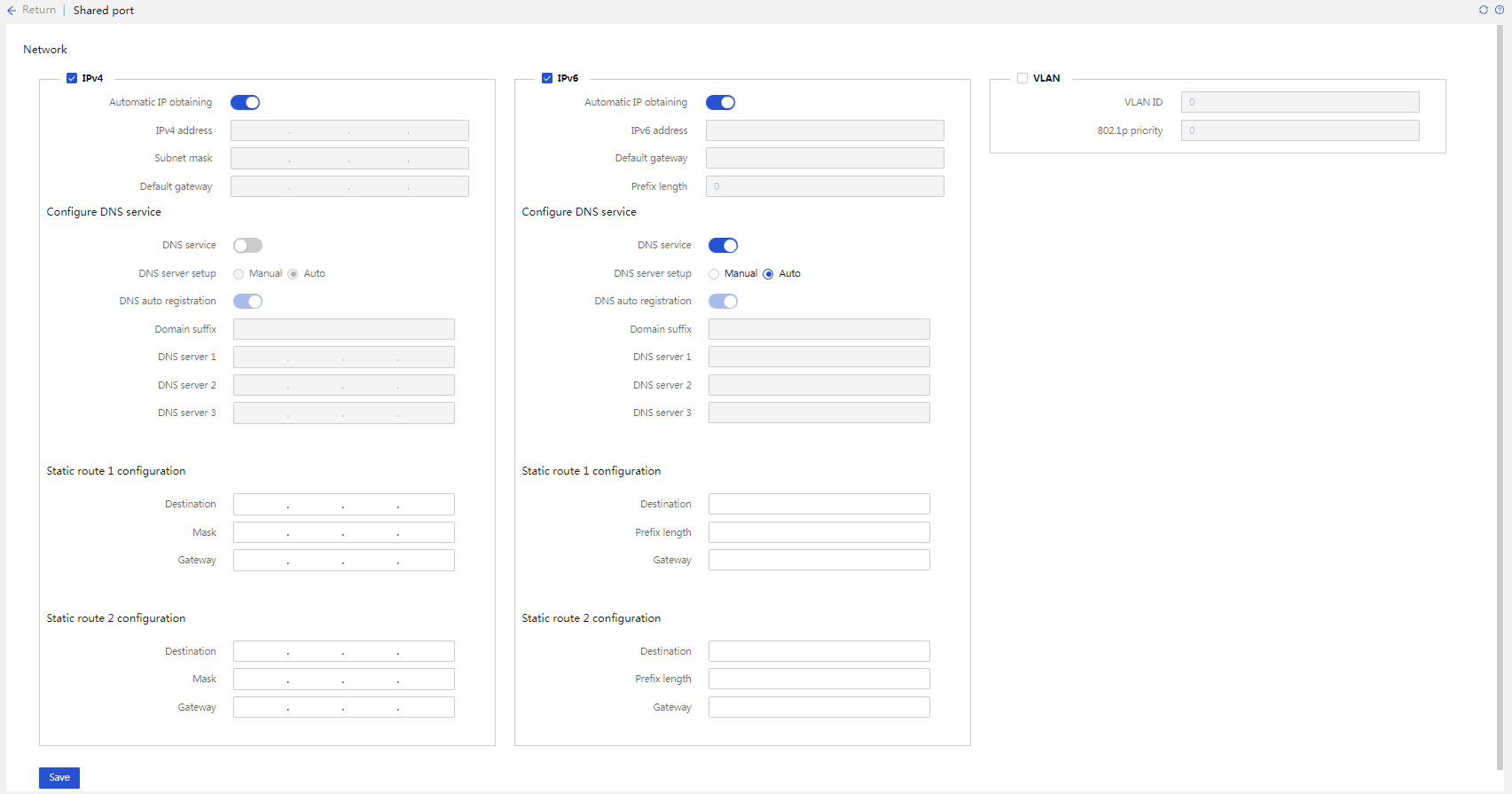Click the page's vertical scrollbar
This screenshot has height=794, width=1512.
click(1500, 397)
